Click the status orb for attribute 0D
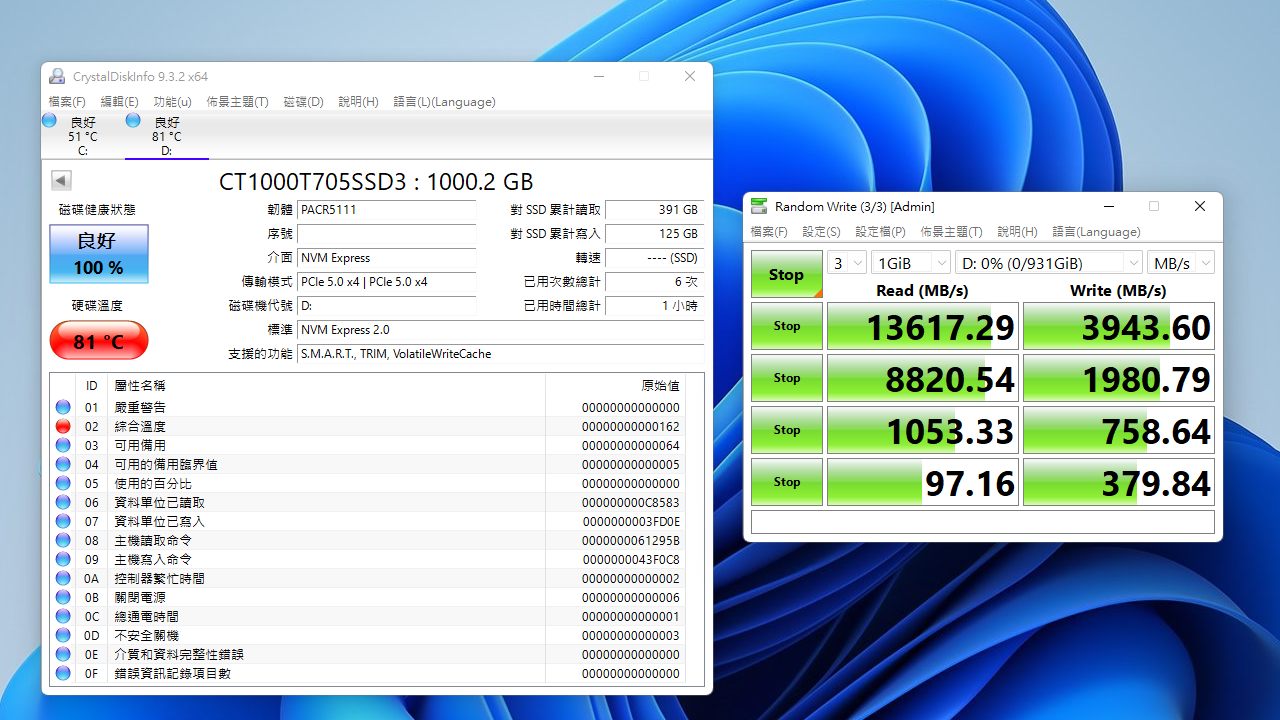The image size is (1280, 720). coord(63,635)
